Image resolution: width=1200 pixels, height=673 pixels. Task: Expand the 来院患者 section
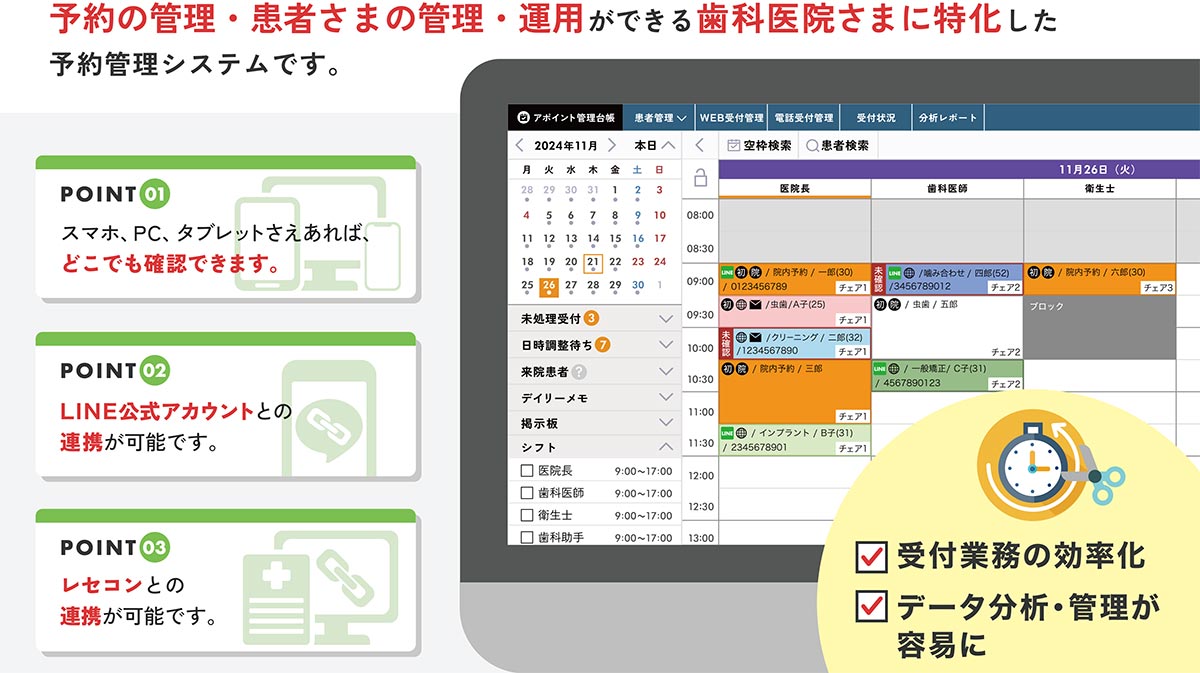click(x=667, y=371)
